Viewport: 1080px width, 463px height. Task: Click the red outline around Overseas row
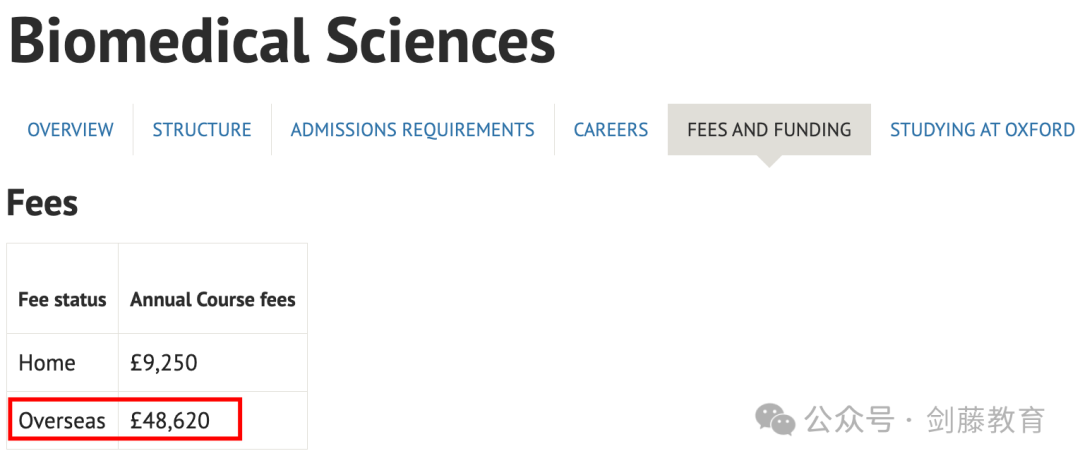[125, 418]
